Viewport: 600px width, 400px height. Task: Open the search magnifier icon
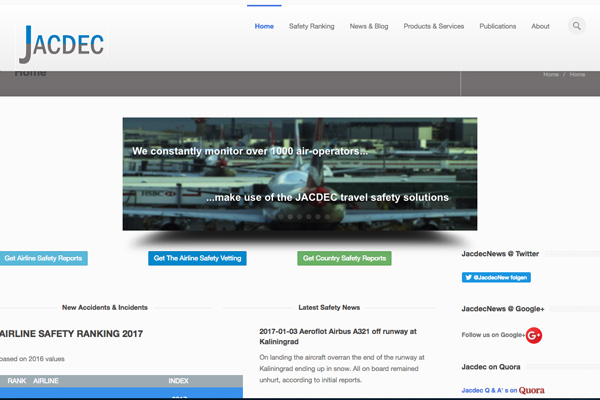pyautogui.click(x=577, y=26)
